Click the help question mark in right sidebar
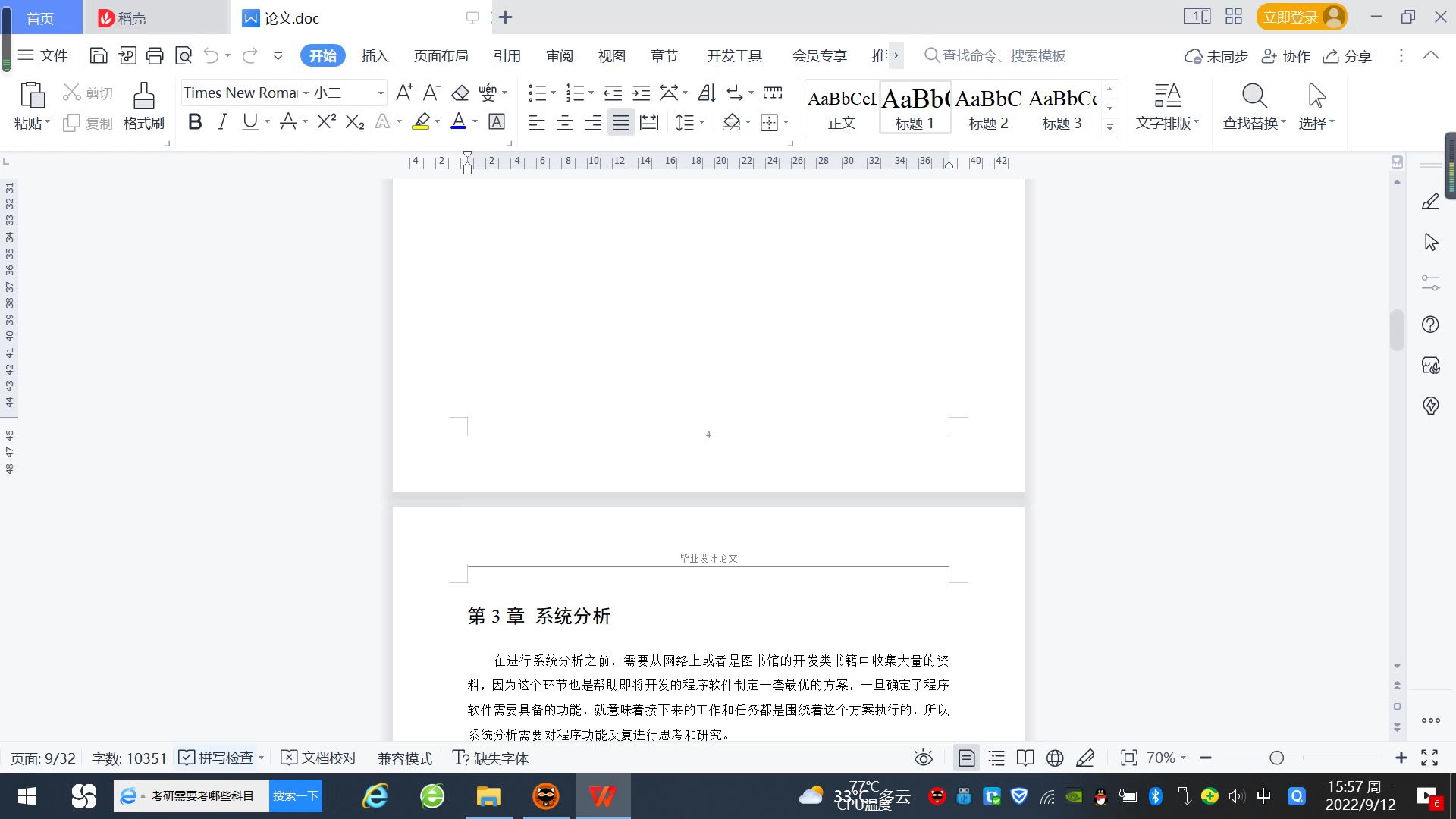 [1430, 325]
